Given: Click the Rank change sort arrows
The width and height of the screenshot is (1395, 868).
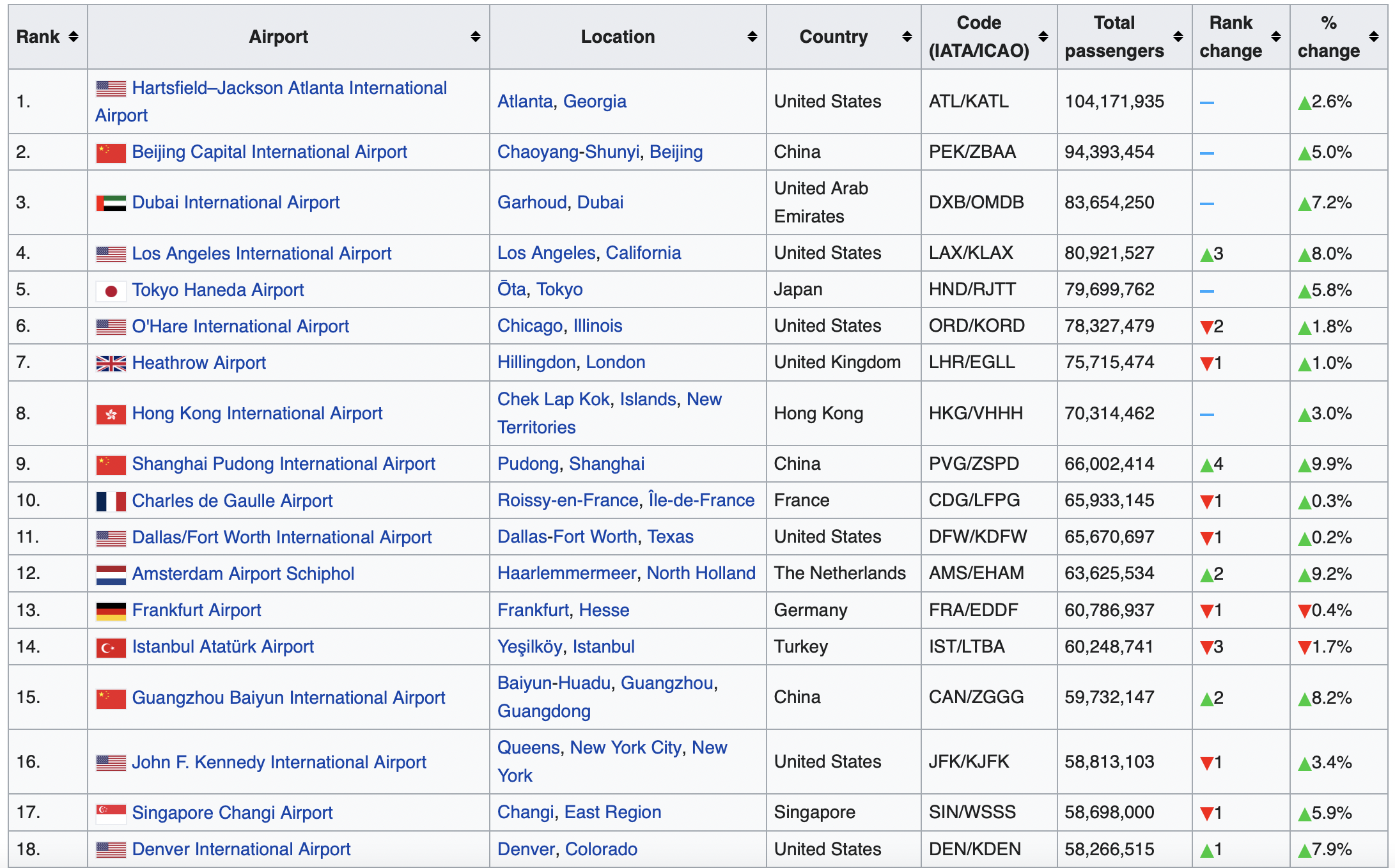Looking at the screenshot, I should tap(1275, 37).
